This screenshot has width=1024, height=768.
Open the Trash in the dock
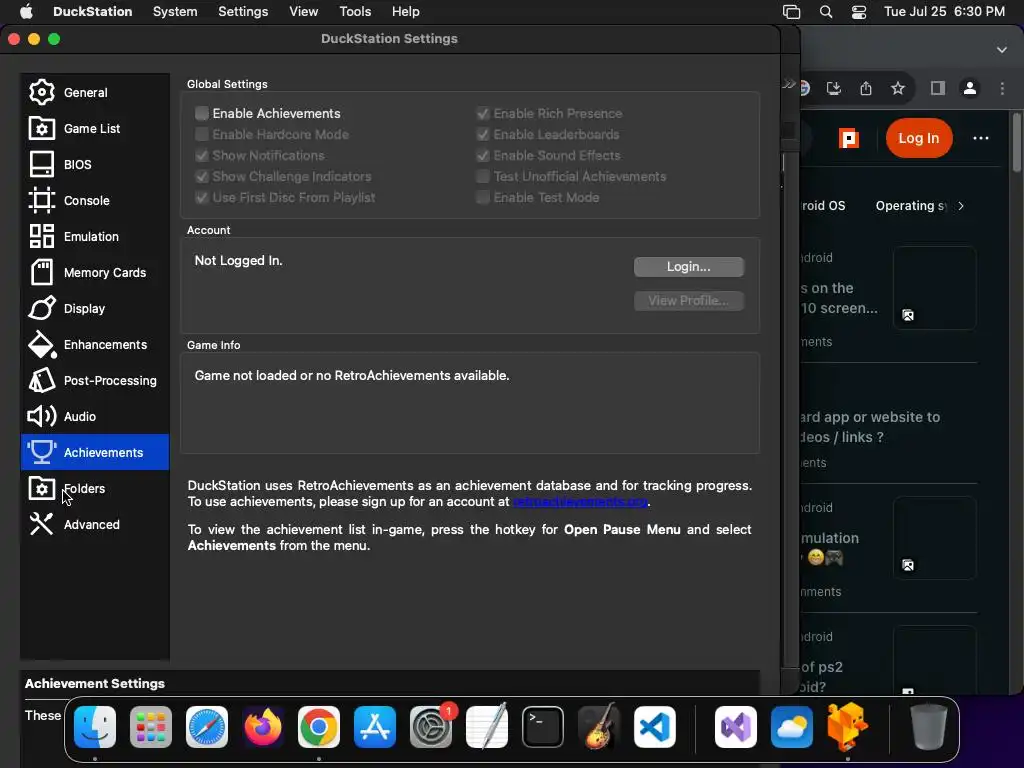tap(929, 727)
